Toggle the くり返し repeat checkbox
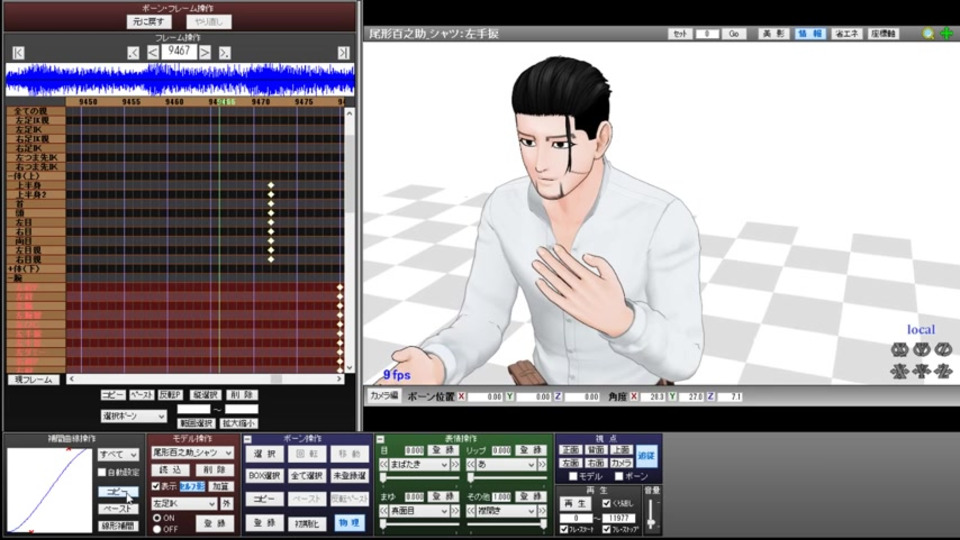960x540 pixels. click(606, 503)
